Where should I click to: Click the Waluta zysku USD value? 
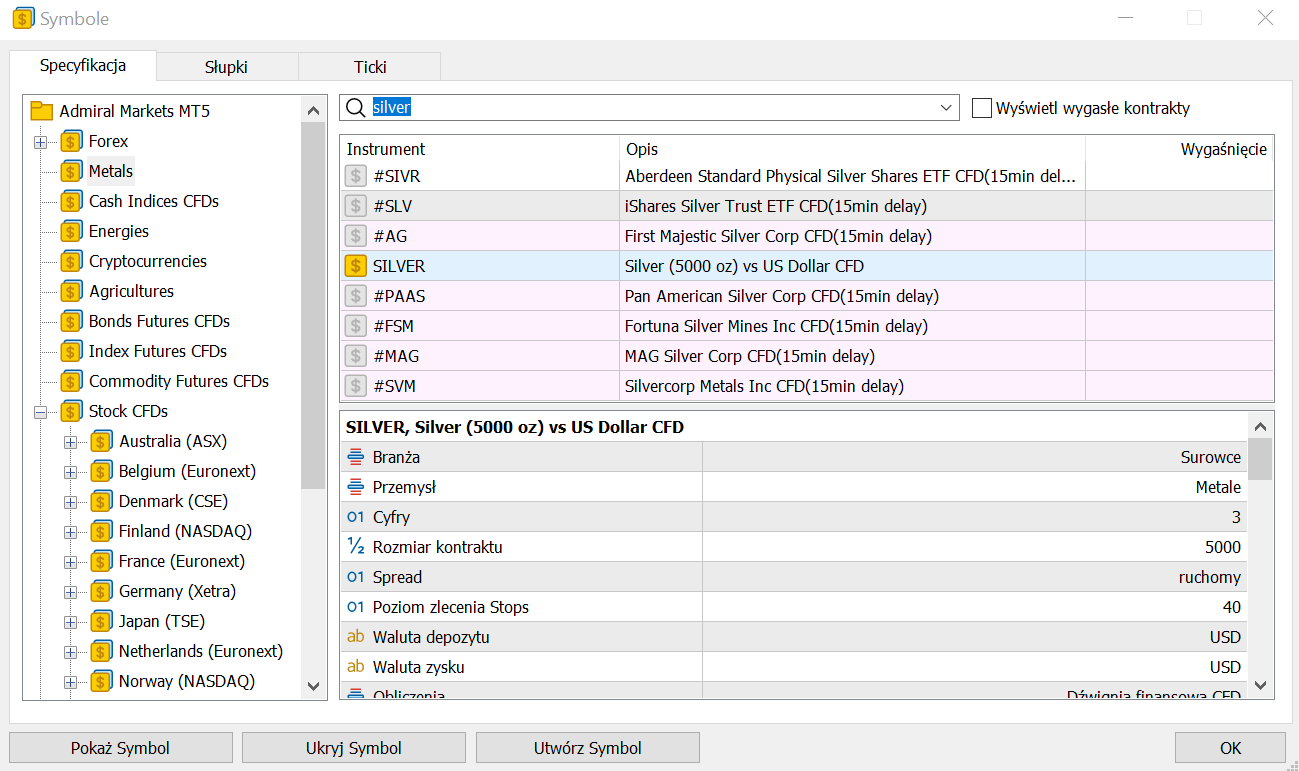pos(1225,667)
